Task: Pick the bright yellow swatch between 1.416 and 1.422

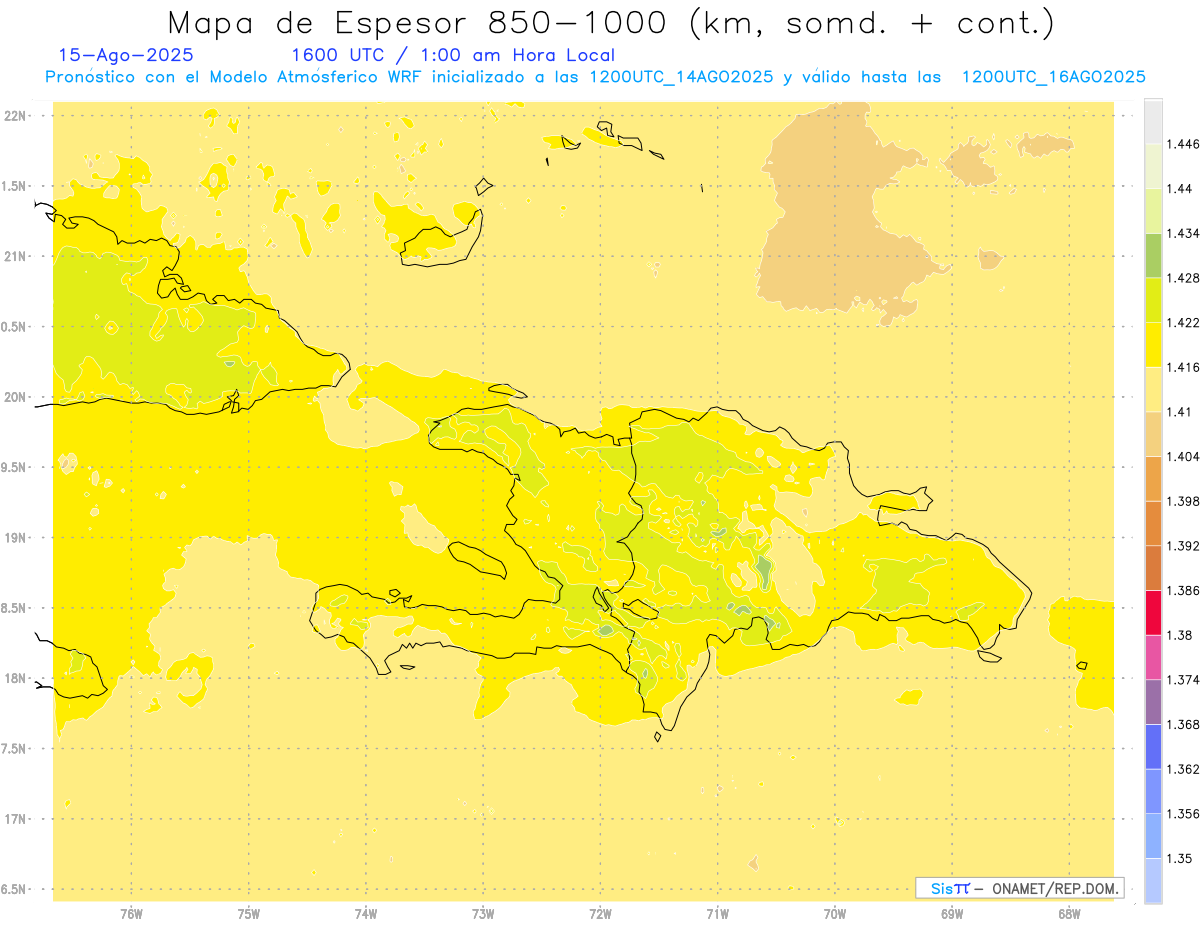Action: click(x=1153, y=344)
